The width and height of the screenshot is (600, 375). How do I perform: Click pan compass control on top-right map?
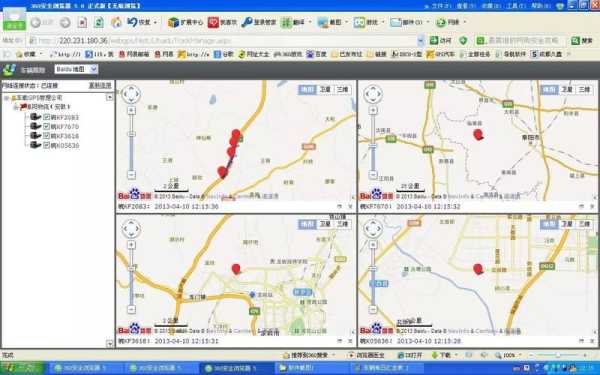pos(373,94)
